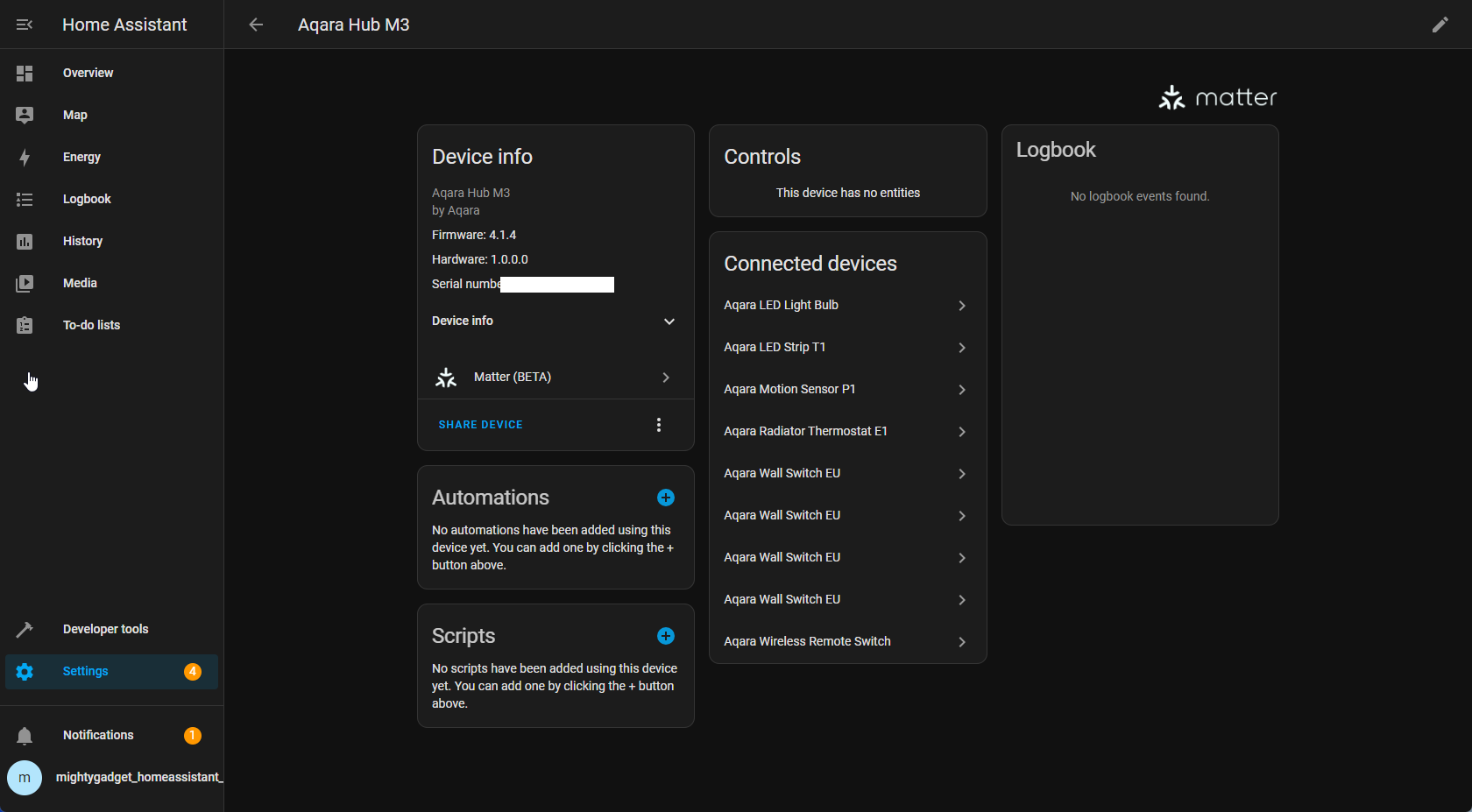Open the three-dot menu beside Share Device

coord(659,425)
